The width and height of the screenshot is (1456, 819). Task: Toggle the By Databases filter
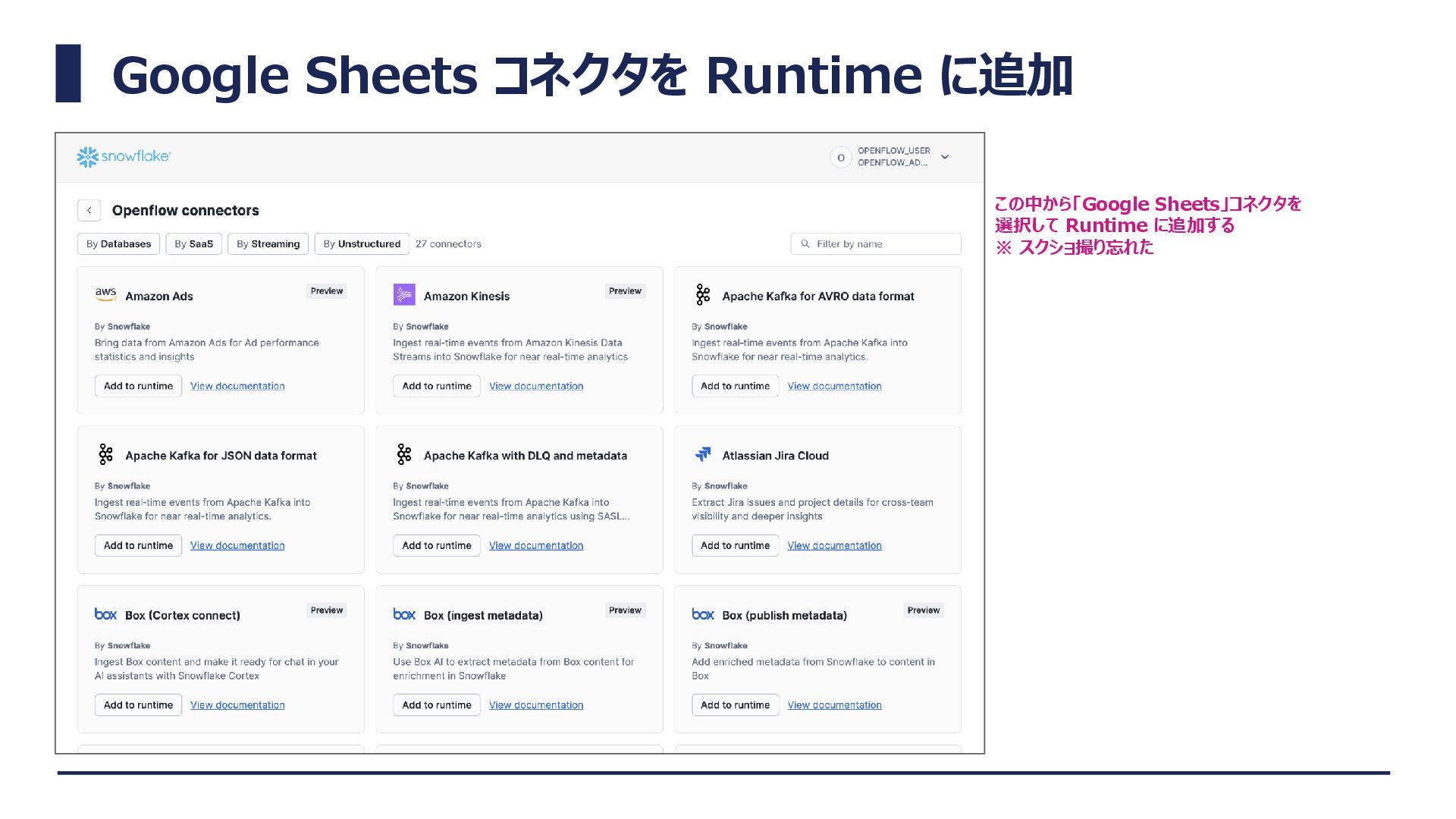tap(118, 243)
